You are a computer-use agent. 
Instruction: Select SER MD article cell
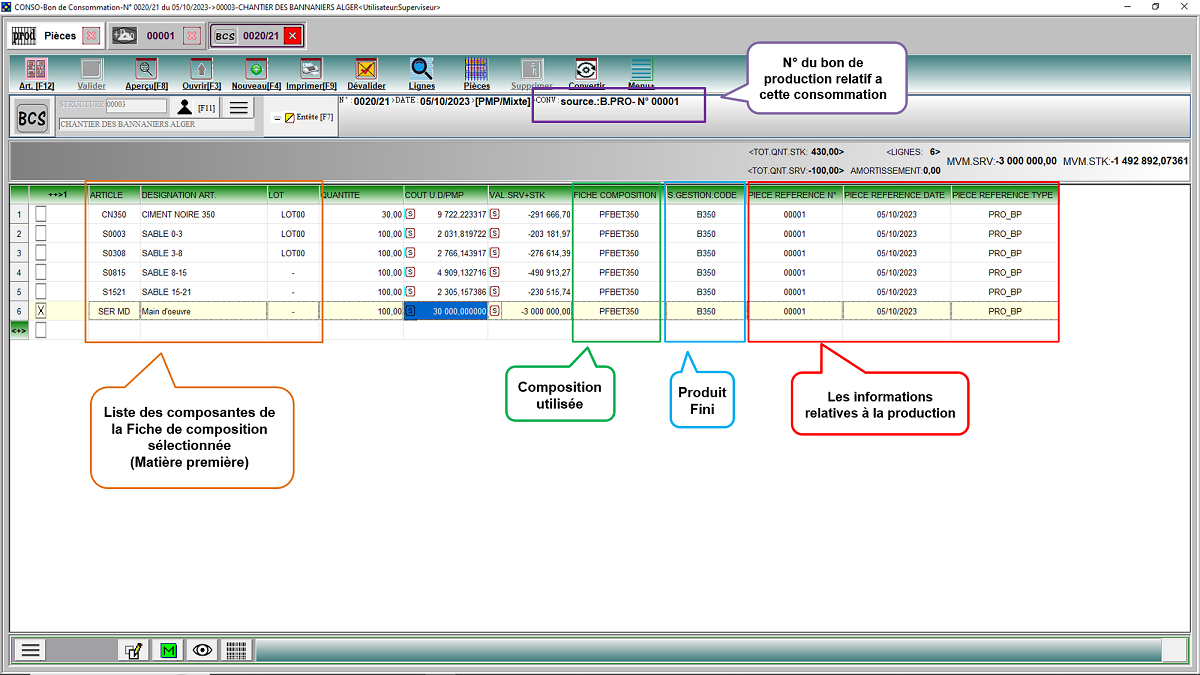coord(114,311)
